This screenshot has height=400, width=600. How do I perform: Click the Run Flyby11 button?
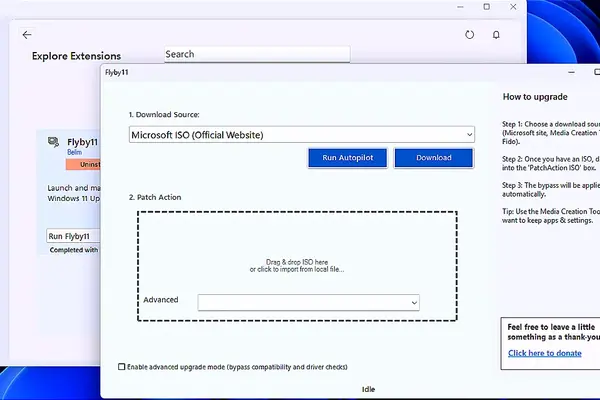[x=73, y=236]
